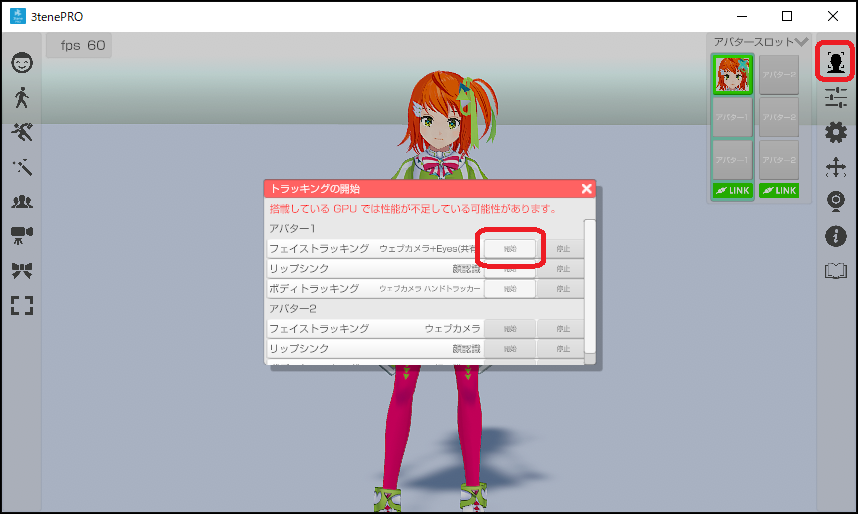This screenshot has height=514, width=858.
Task: Click the アバター1 ボディトラッキング row label
Action: pyautogui.click(x=314, y=288)
